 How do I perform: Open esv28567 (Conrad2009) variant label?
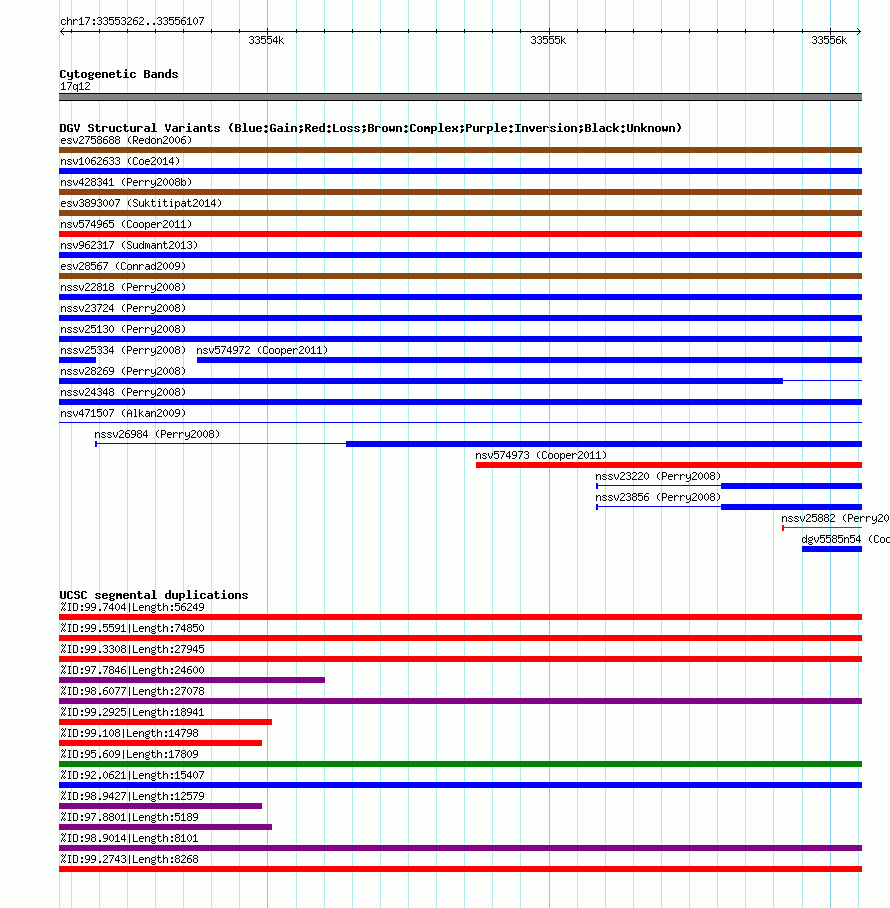(123, 266)
